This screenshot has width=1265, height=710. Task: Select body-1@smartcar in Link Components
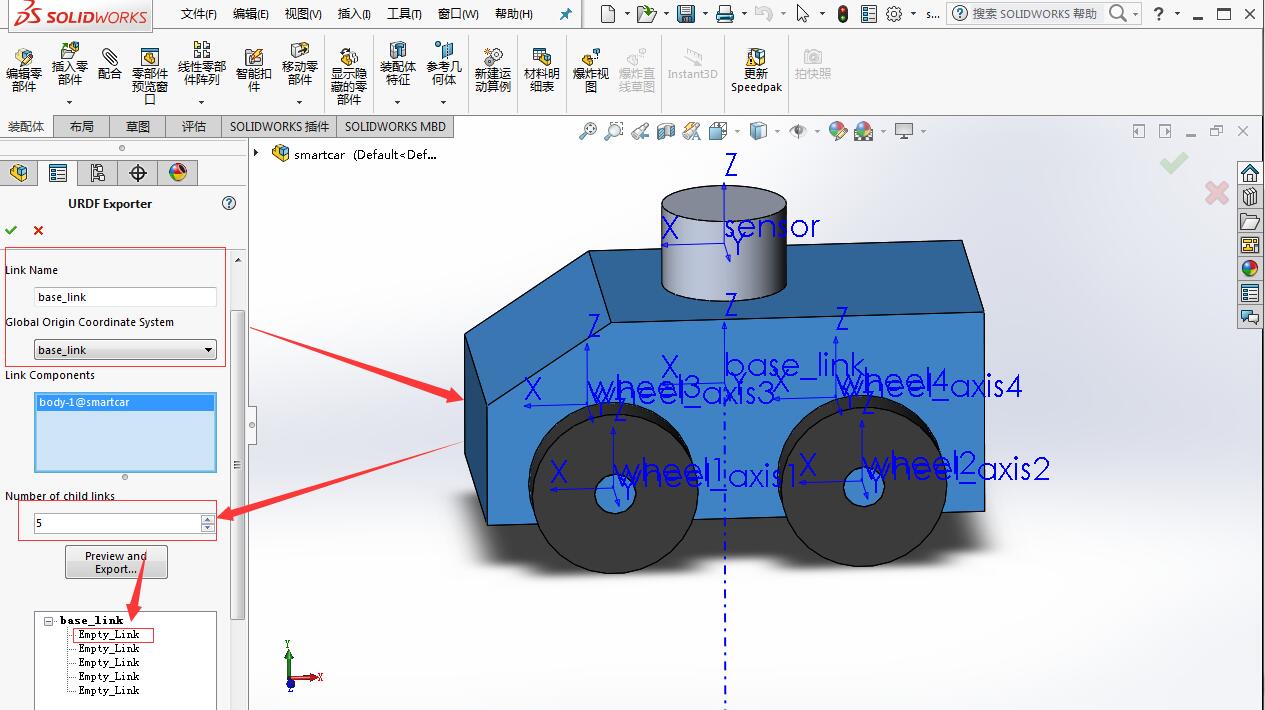tap(125, 402)
